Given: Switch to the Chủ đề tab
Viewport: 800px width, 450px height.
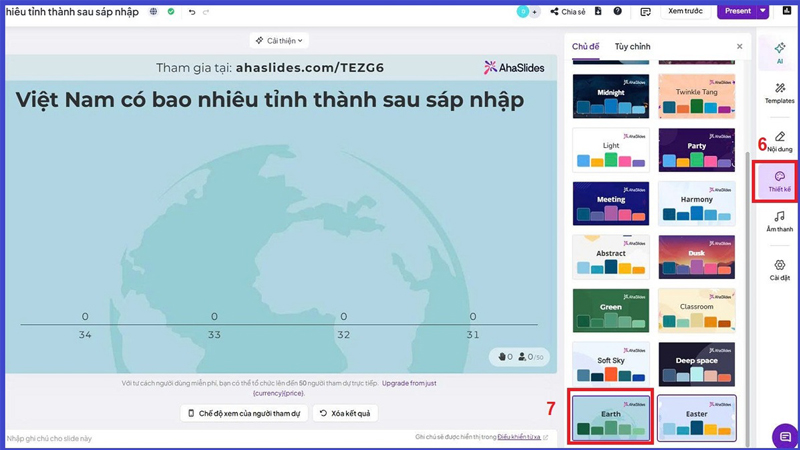Looking at the screenshot, I should pyautogui.click(x=585, y=46).
